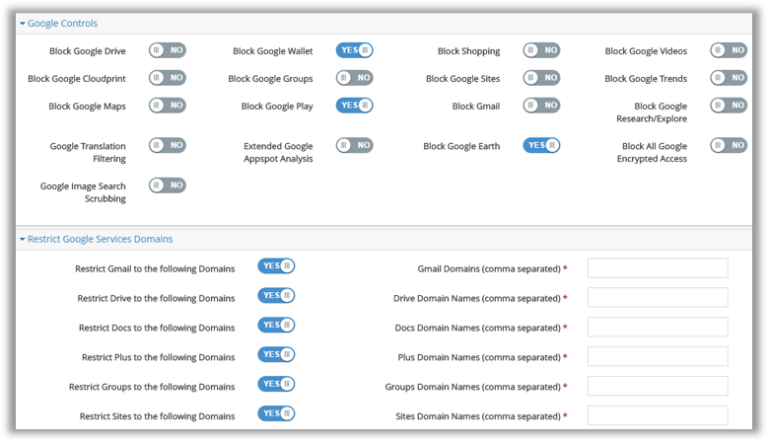
Task: Enable Block Google Cloudprint toggle
Action: coord(167,78)
